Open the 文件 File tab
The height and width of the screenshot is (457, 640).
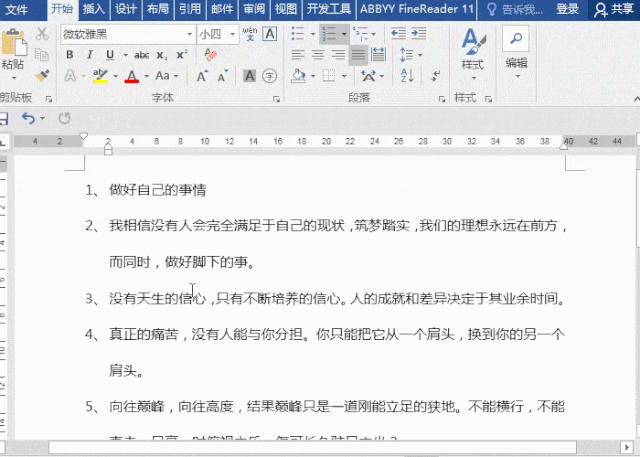coord(17,9)
